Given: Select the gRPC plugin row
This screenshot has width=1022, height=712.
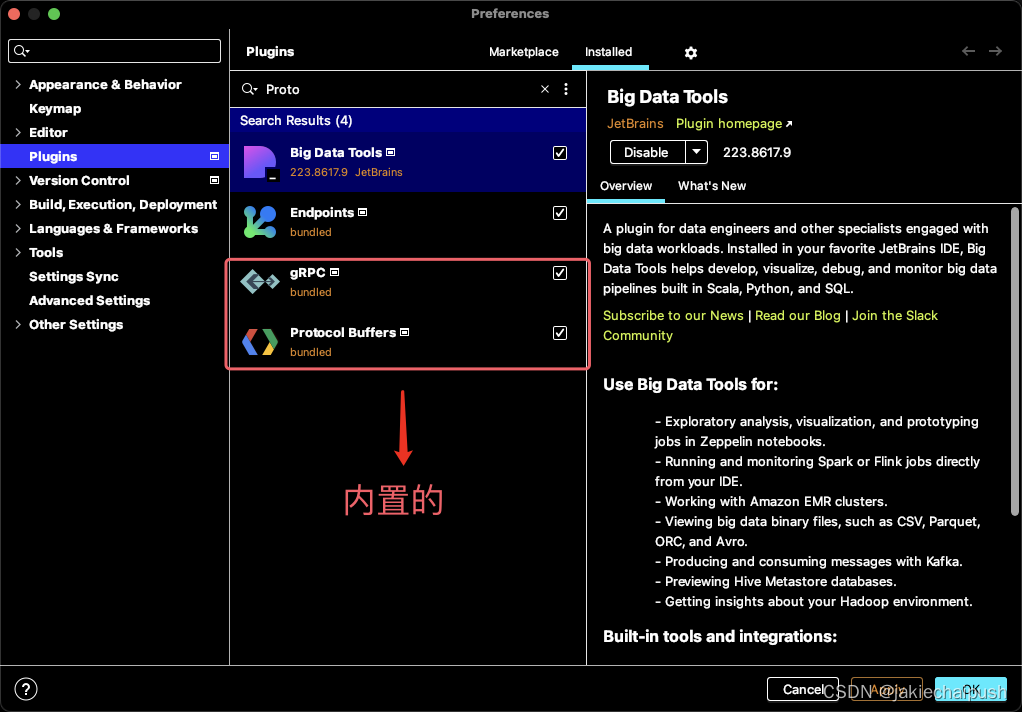Looking at the screenshot, I should [x=408, y=282].
